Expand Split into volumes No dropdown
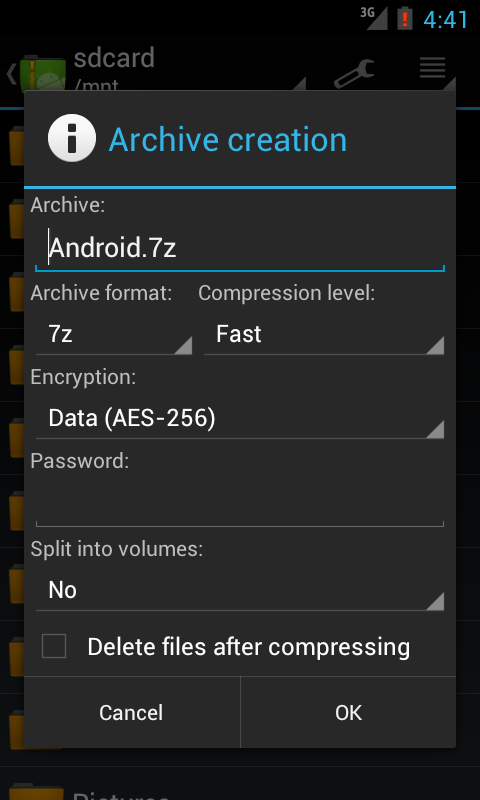This screenshot has height=800, width=480. coord(240,590)
